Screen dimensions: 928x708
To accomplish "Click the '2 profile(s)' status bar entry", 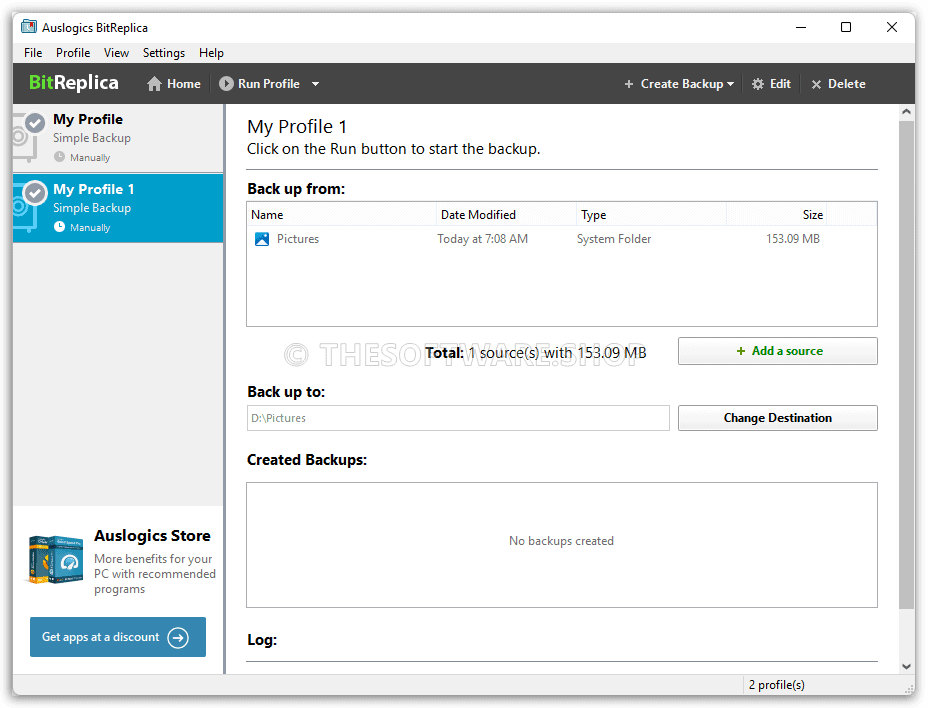I will click(776, 684).
